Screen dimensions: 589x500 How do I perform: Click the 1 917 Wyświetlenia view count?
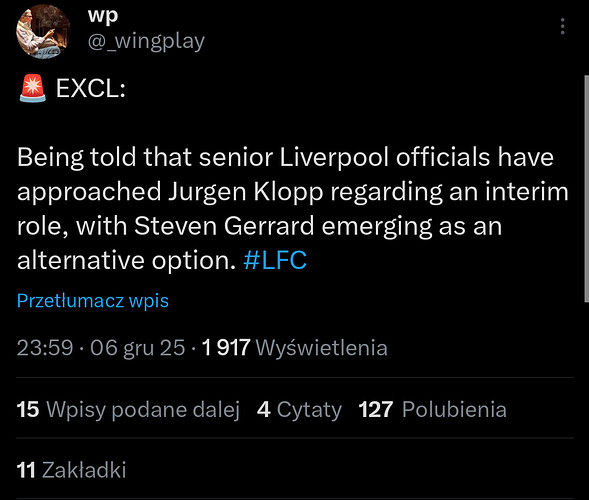click(294, 347)
